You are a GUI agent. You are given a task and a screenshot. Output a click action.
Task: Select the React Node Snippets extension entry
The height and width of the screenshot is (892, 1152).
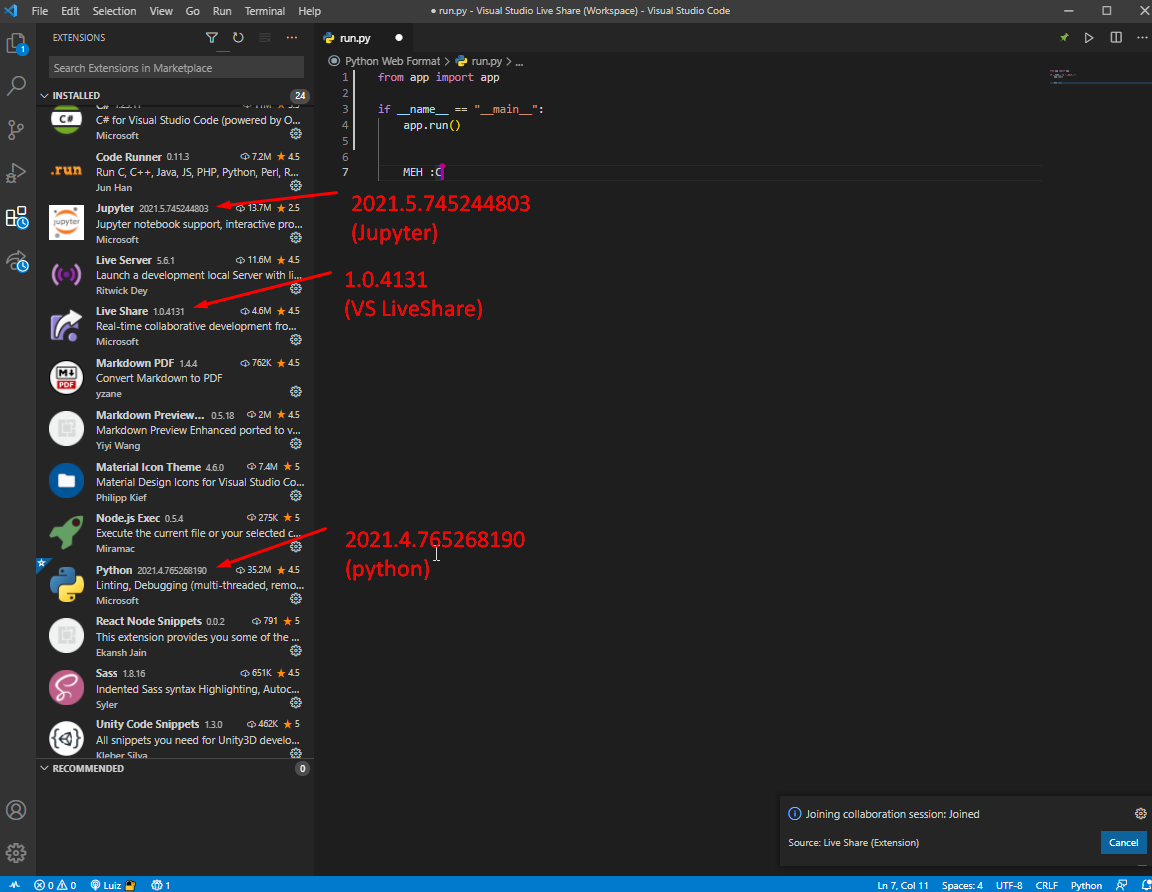click(175, 636)
